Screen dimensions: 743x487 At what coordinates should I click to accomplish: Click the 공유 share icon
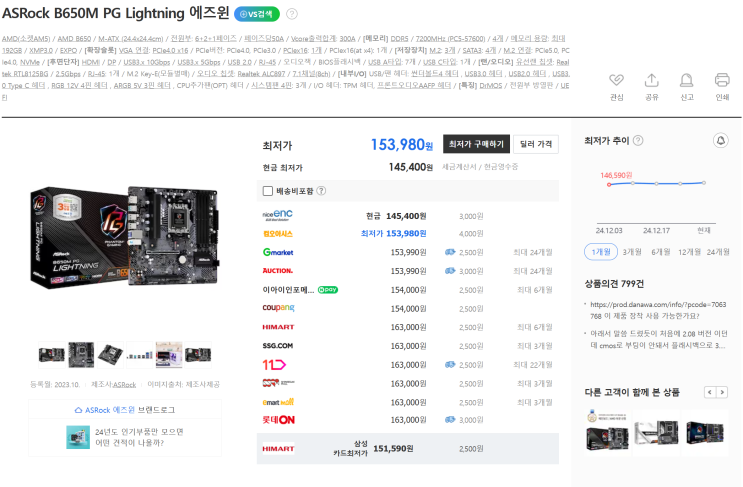point(652,80)
